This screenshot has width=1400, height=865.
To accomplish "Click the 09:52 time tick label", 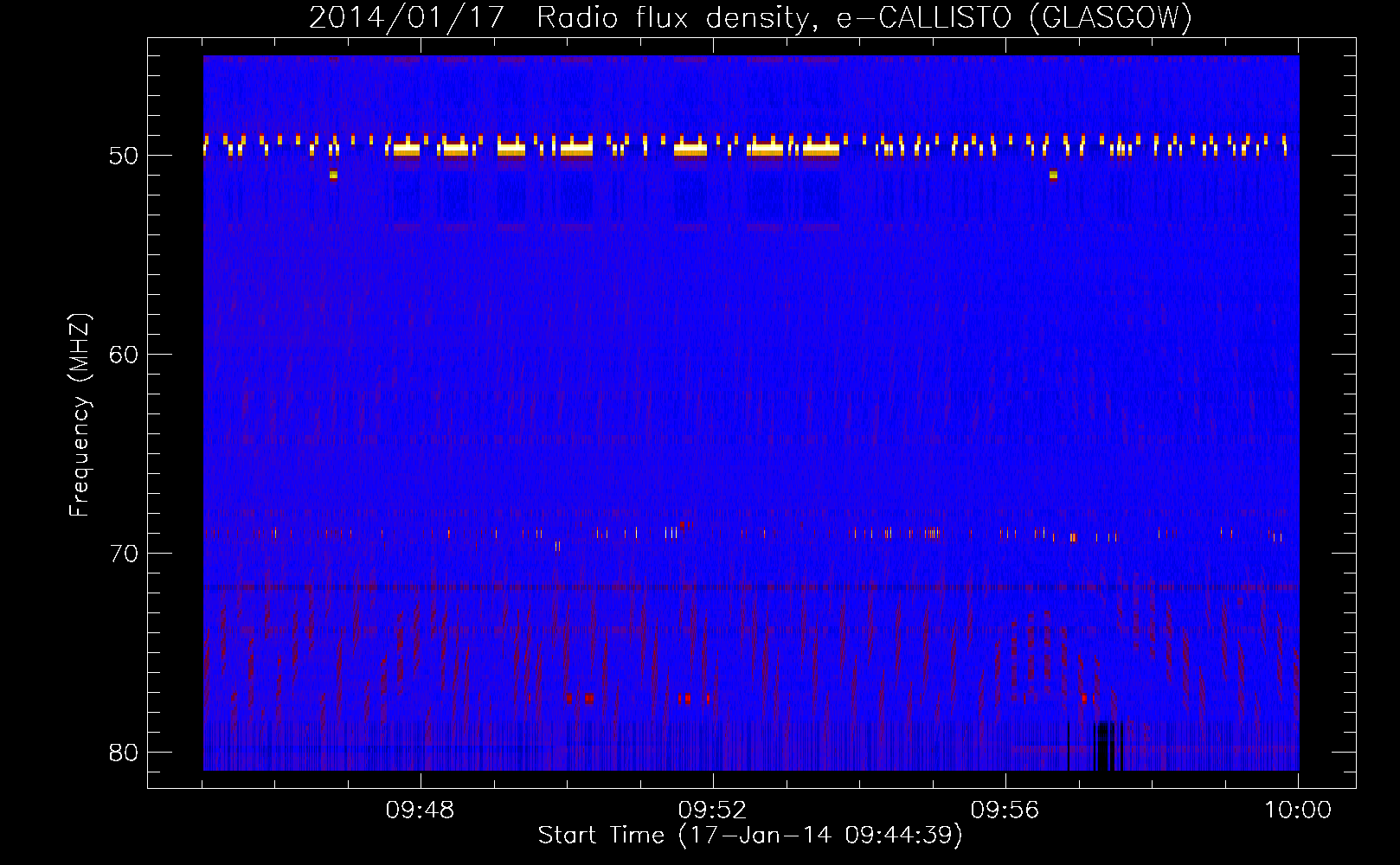I will coord(713,811).
